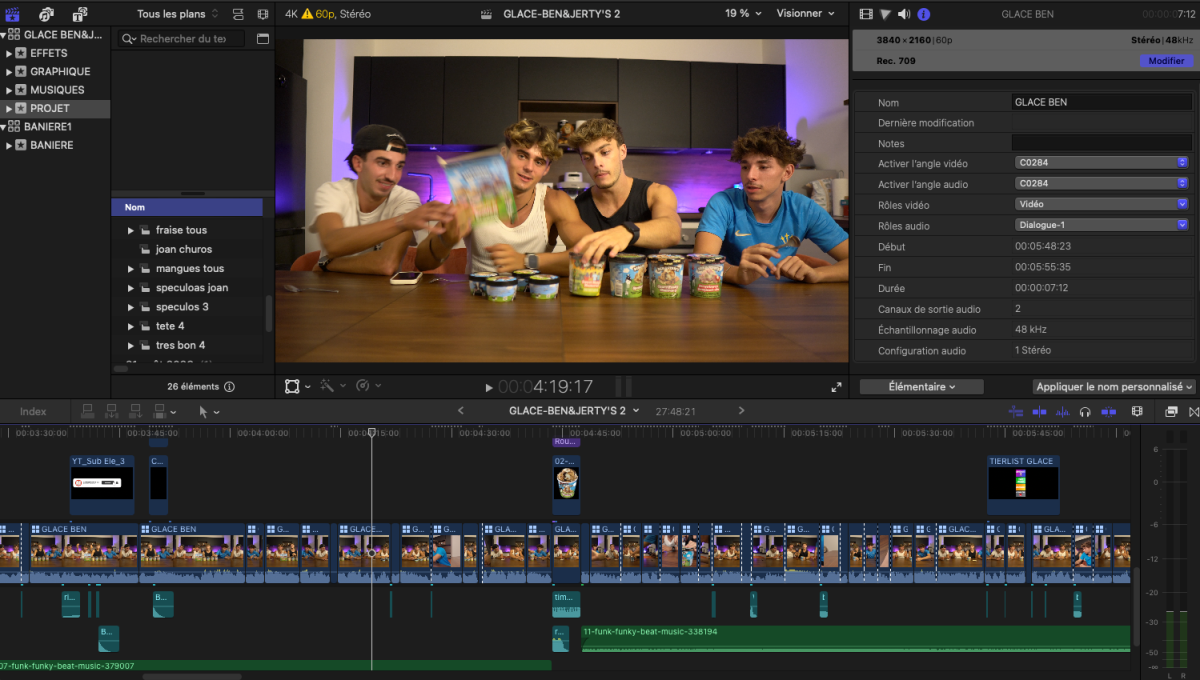Select the 11-funk-funky-beat-music-338194 audio clip
Image resolution: width=1200 pixels, height=680 pixels.
tap(856, 638)
